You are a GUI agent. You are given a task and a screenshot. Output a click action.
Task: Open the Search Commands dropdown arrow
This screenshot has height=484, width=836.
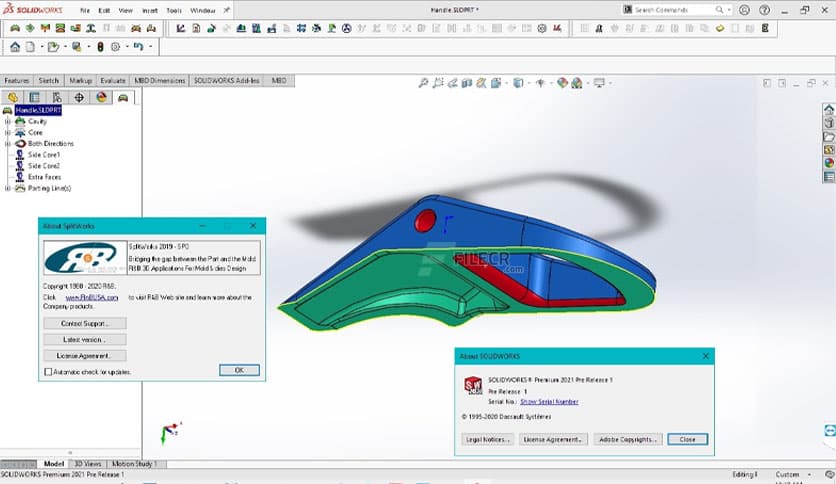[x=729, y=10]
